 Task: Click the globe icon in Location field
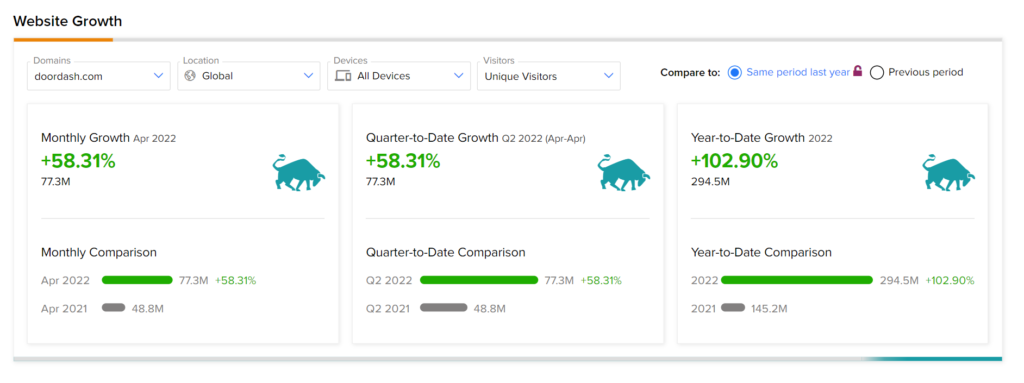pyautogui.click(x=190, y=76)
